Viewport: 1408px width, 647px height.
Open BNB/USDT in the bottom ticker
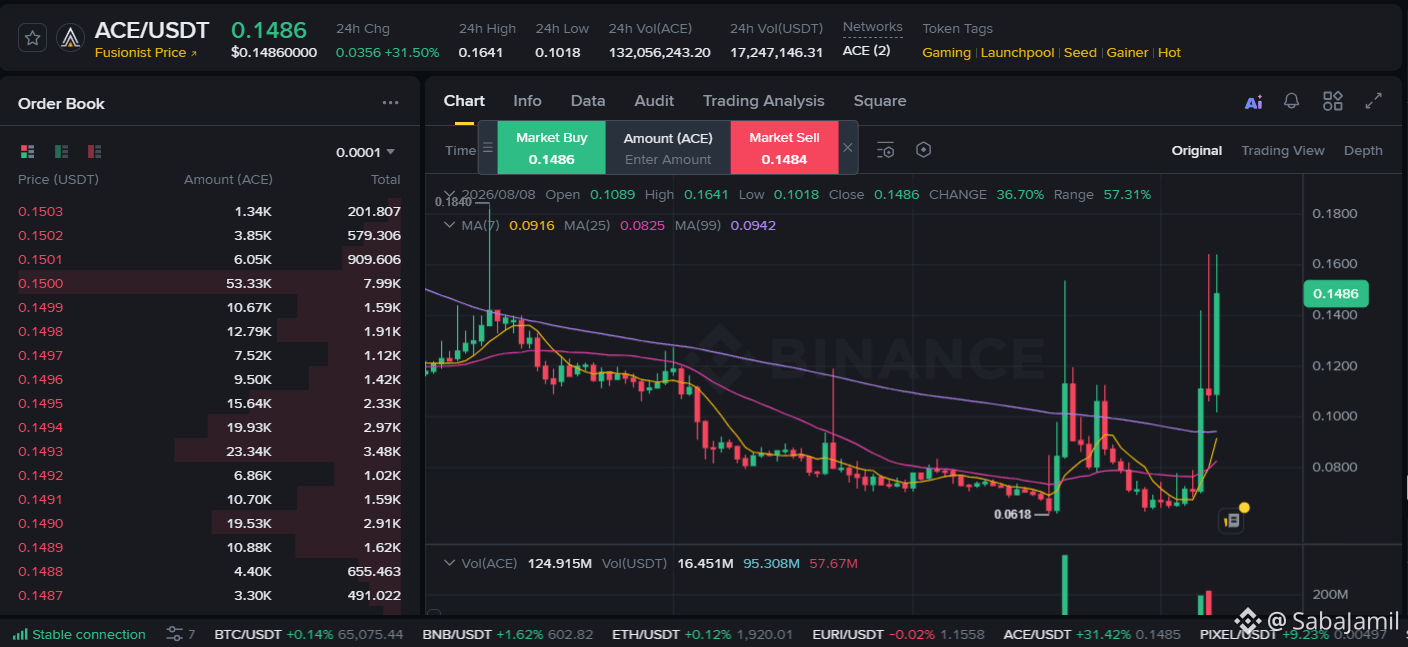pos(507,634)
